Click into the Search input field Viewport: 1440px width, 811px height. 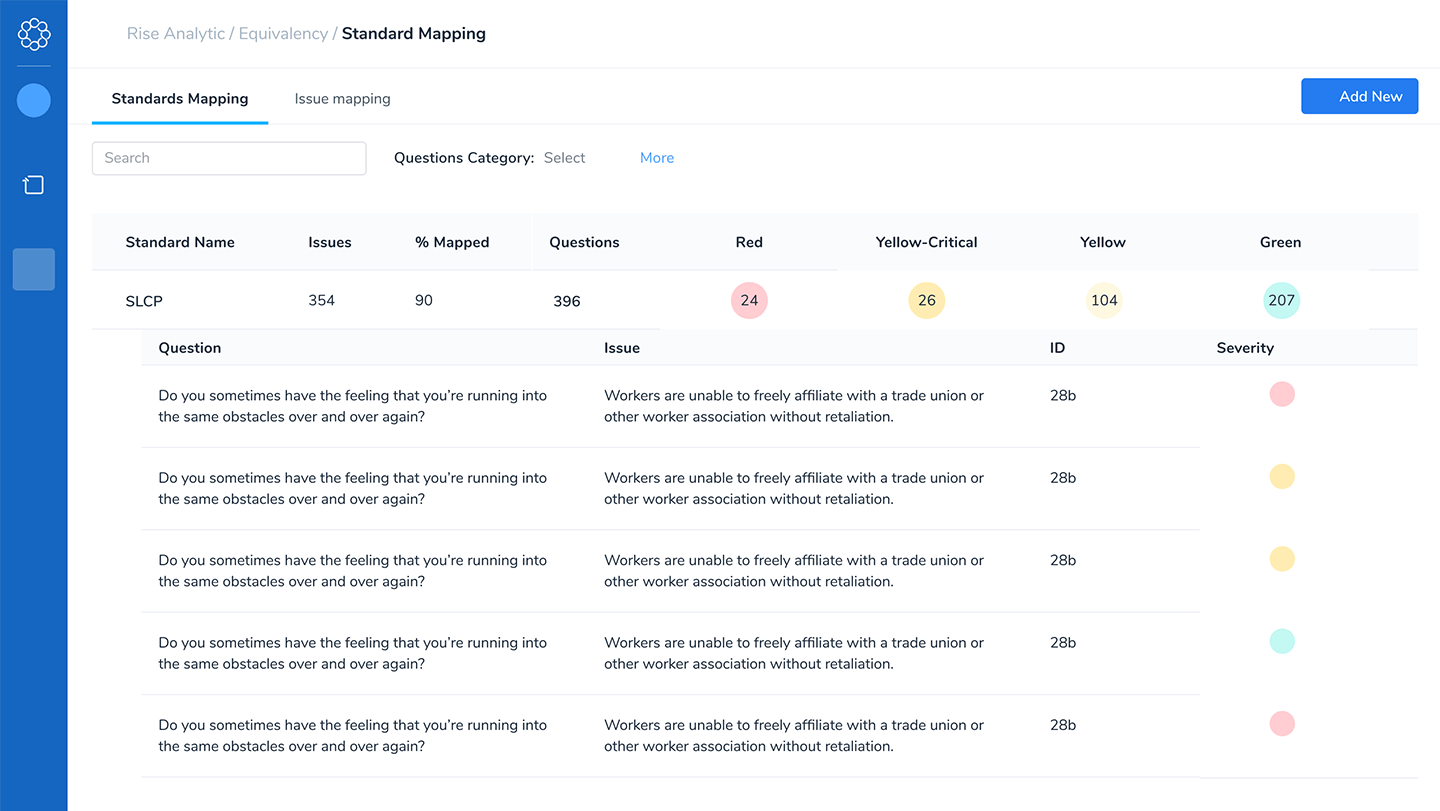click(x=229, y=158)
